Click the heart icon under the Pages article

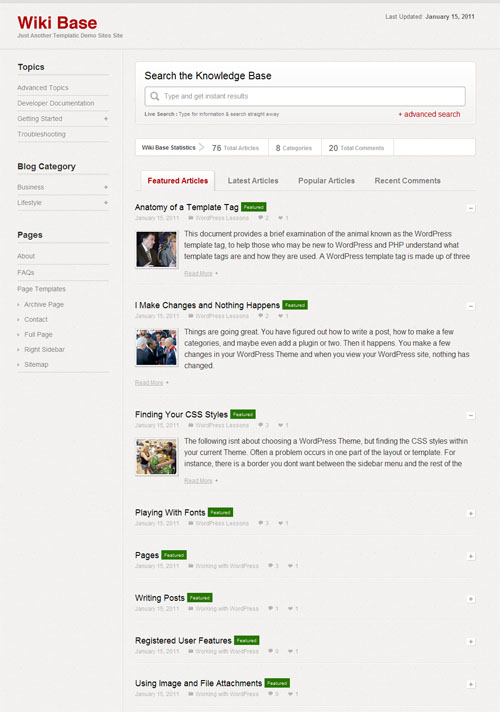click(291, 566)
